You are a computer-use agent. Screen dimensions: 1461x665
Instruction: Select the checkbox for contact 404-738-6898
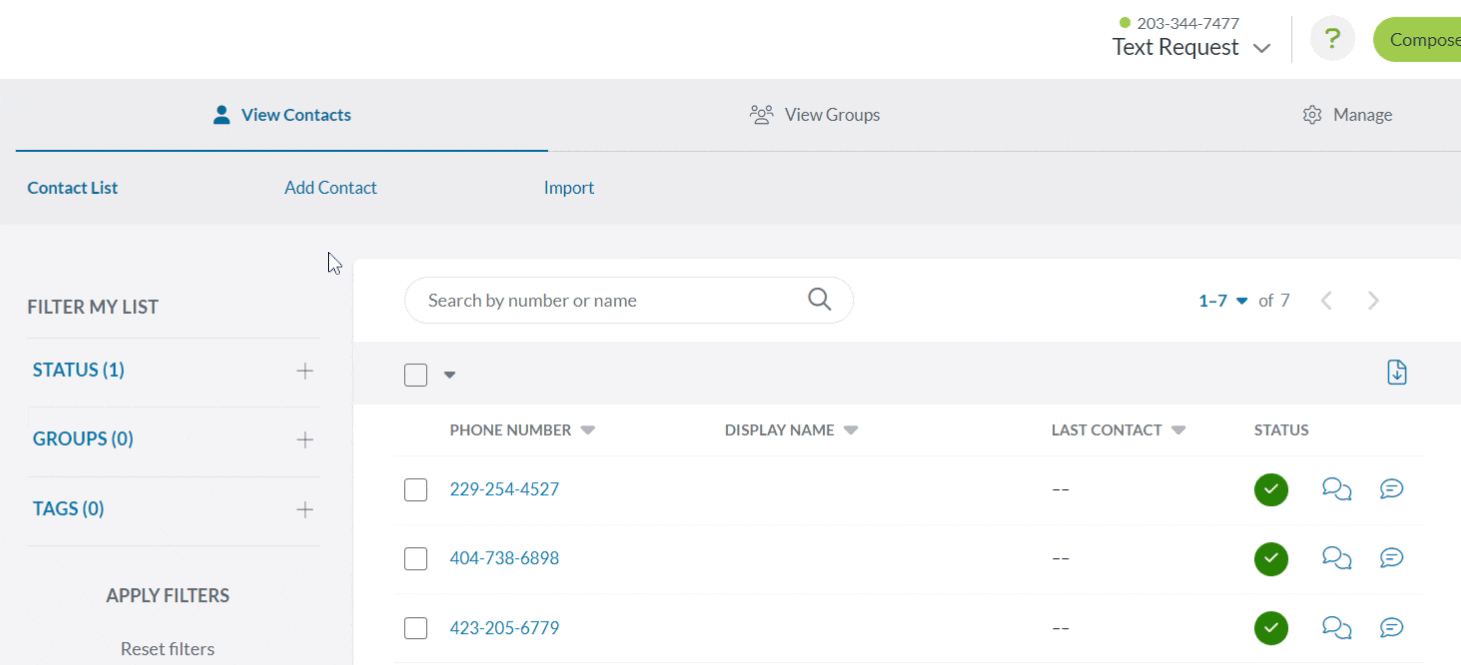[x=416, y=558]
